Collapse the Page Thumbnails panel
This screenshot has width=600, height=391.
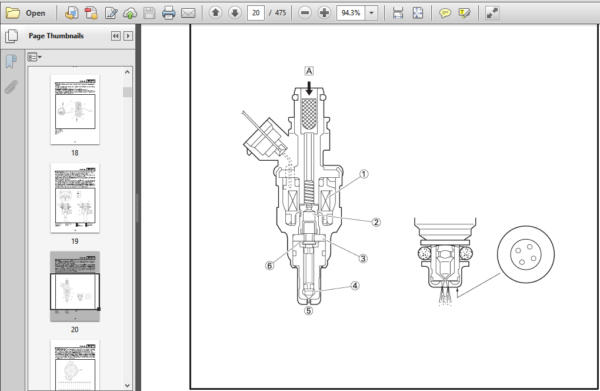point(116,36)
